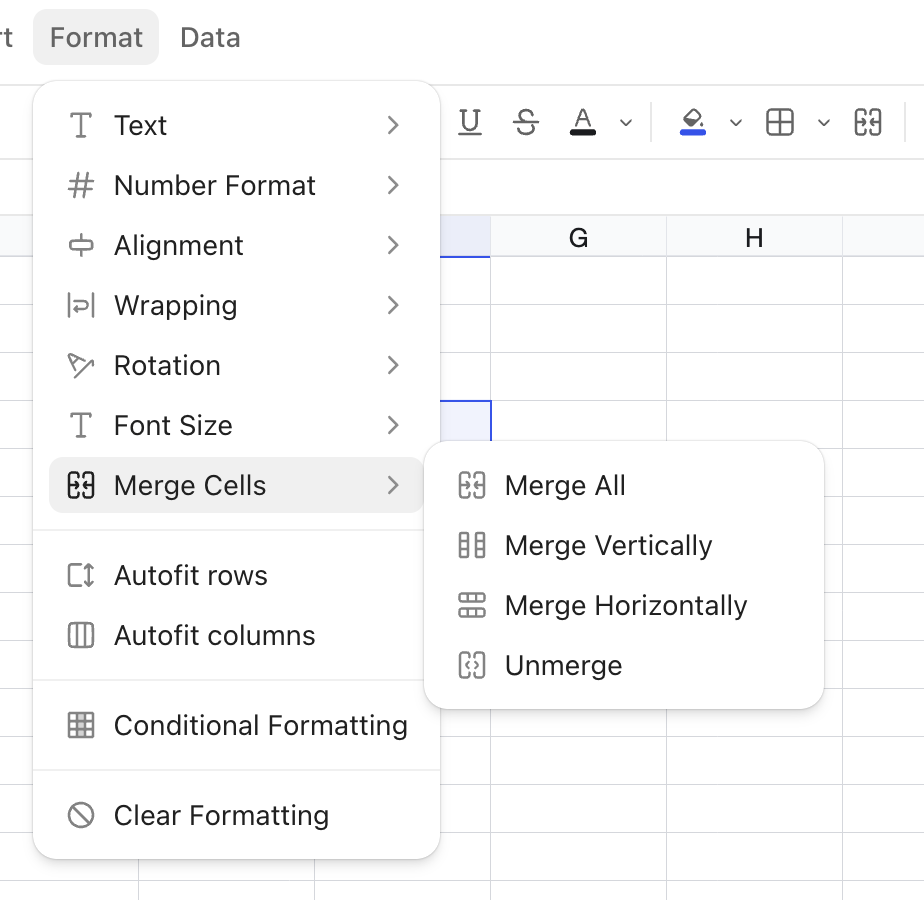Open the Number Format submenu

(x=236, y=185)
